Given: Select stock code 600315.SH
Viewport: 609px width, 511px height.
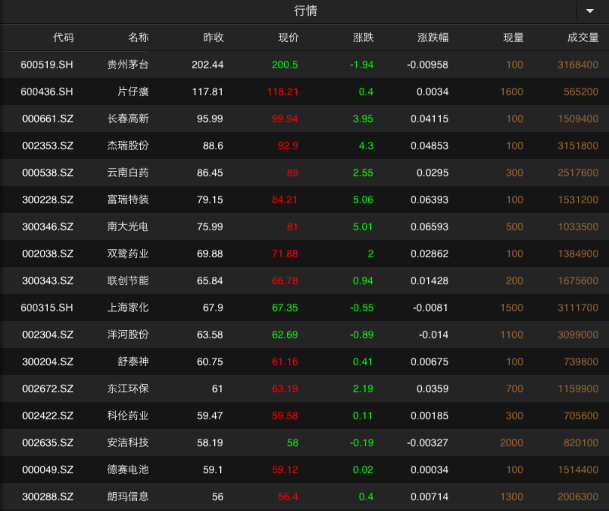Looking at the screenshot, I should (47, 308).
